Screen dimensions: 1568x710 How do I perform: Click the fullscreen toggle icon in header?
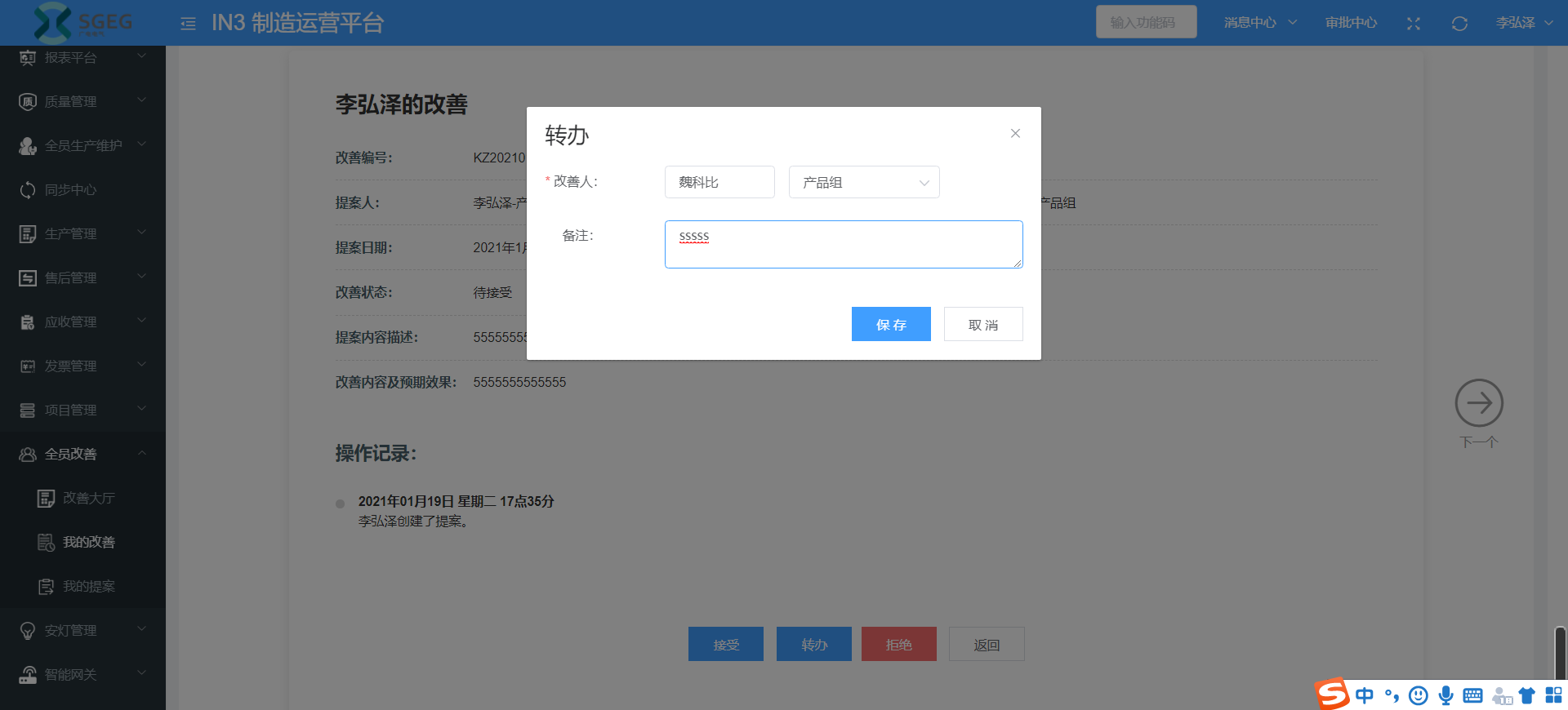(1413, 24)
